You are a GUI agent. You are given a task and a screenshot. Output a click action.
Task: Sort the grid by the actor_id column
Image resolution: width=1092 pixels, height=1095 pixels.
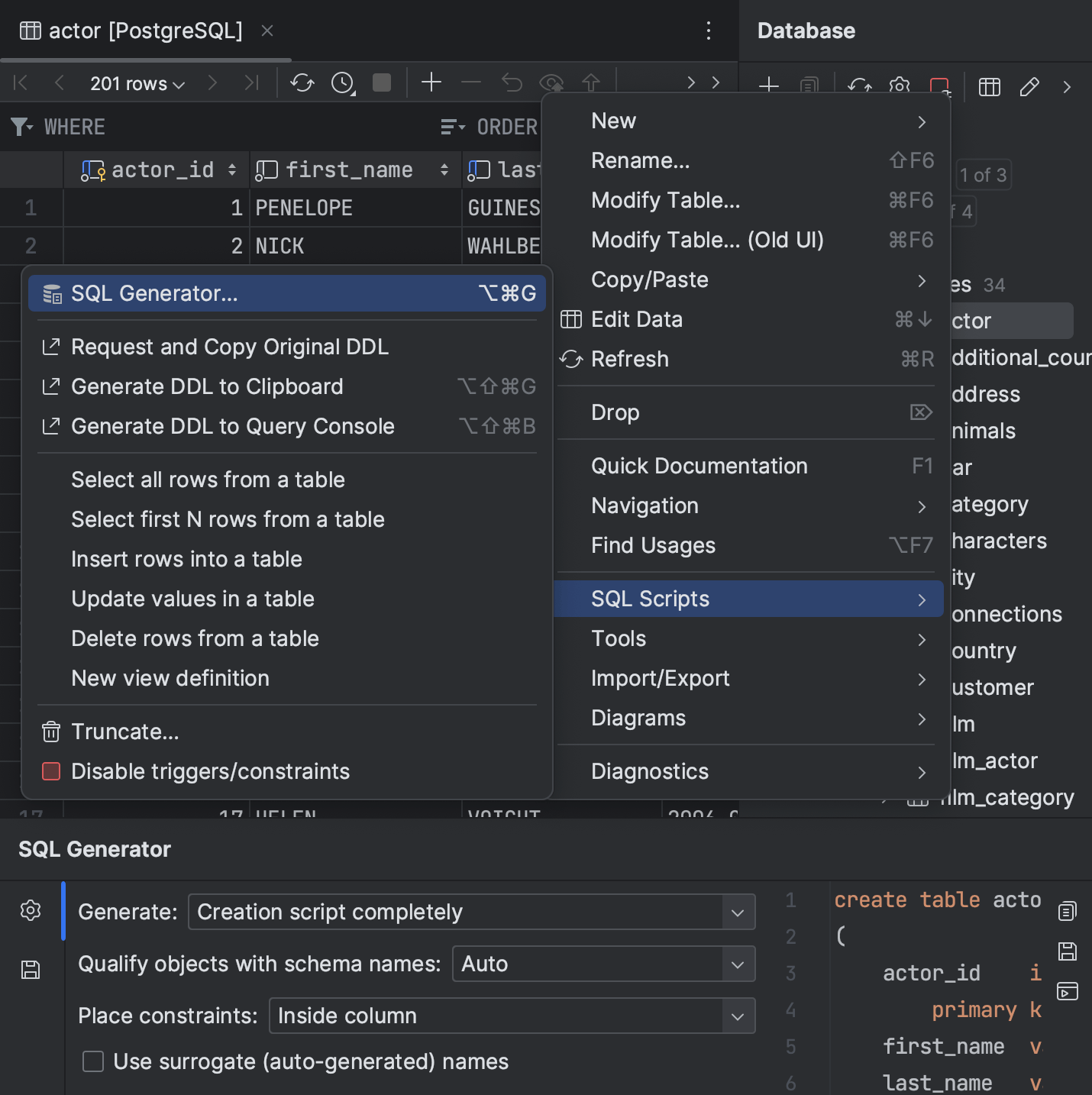[231, 170]
